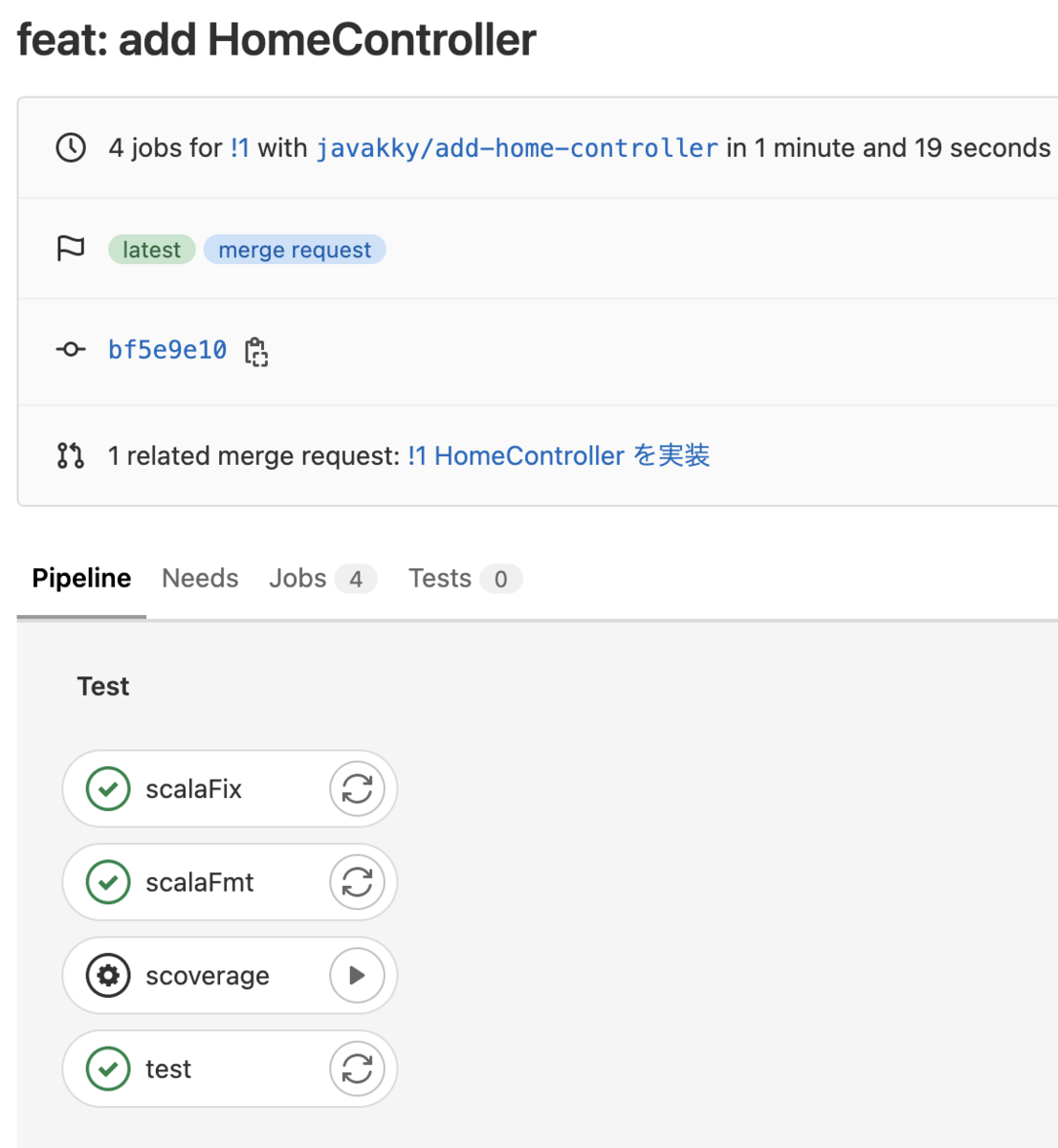Image resolution: width=1058 pixels, height=1148 pixels.
Task: Open related merge request HomeController link
Action: tap(559, 455)
